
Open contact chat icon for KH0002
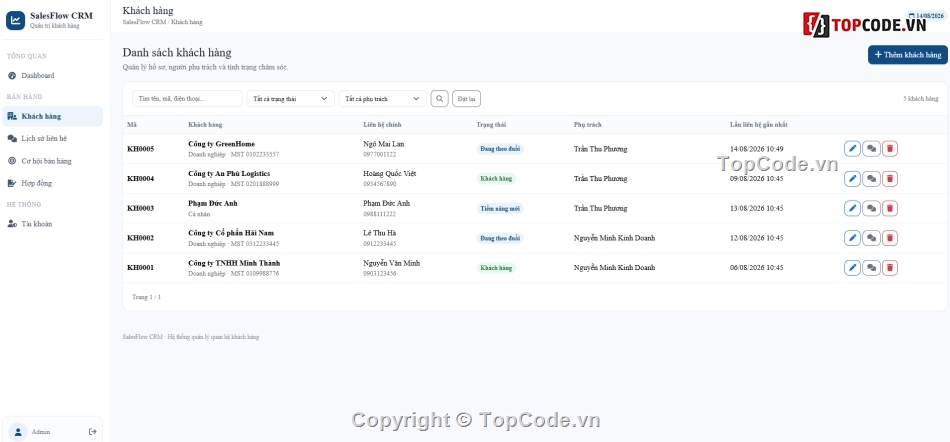(x=871, y=238)
